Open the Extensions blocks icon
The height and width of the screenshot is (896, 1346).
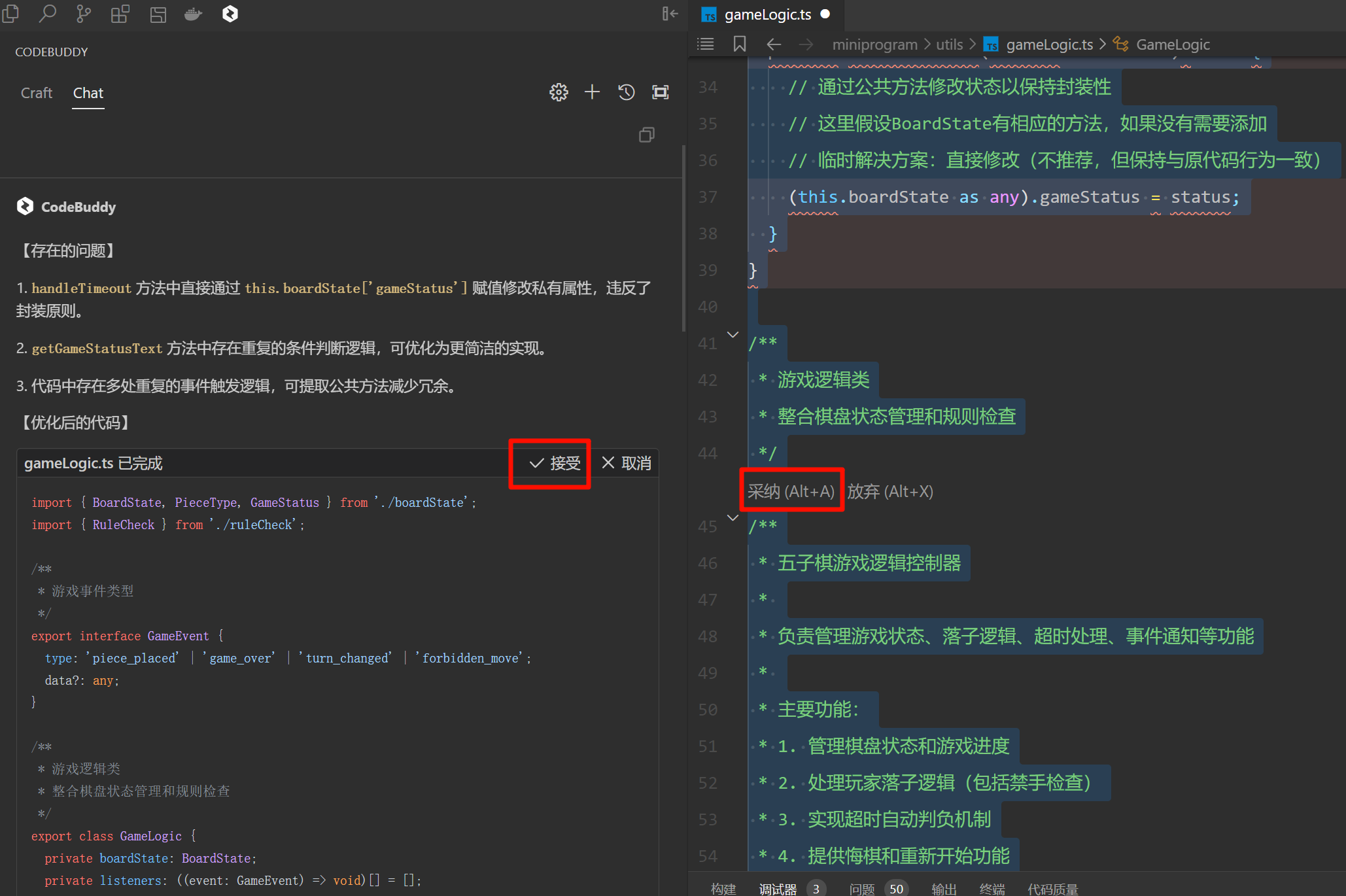coord(120,13)
